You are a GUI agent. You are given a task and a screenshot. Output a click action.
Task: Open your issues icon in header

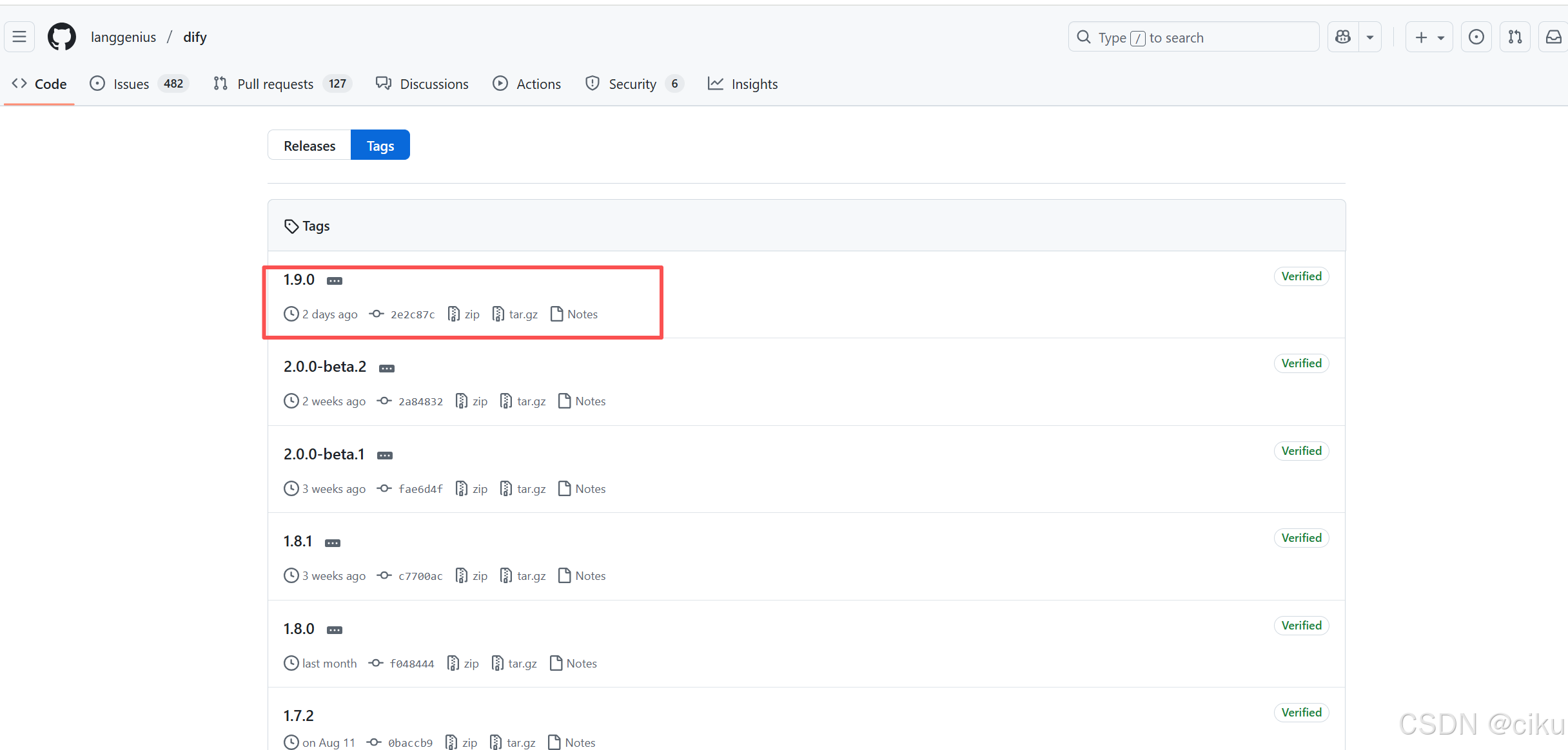[x=1476, y=37]
